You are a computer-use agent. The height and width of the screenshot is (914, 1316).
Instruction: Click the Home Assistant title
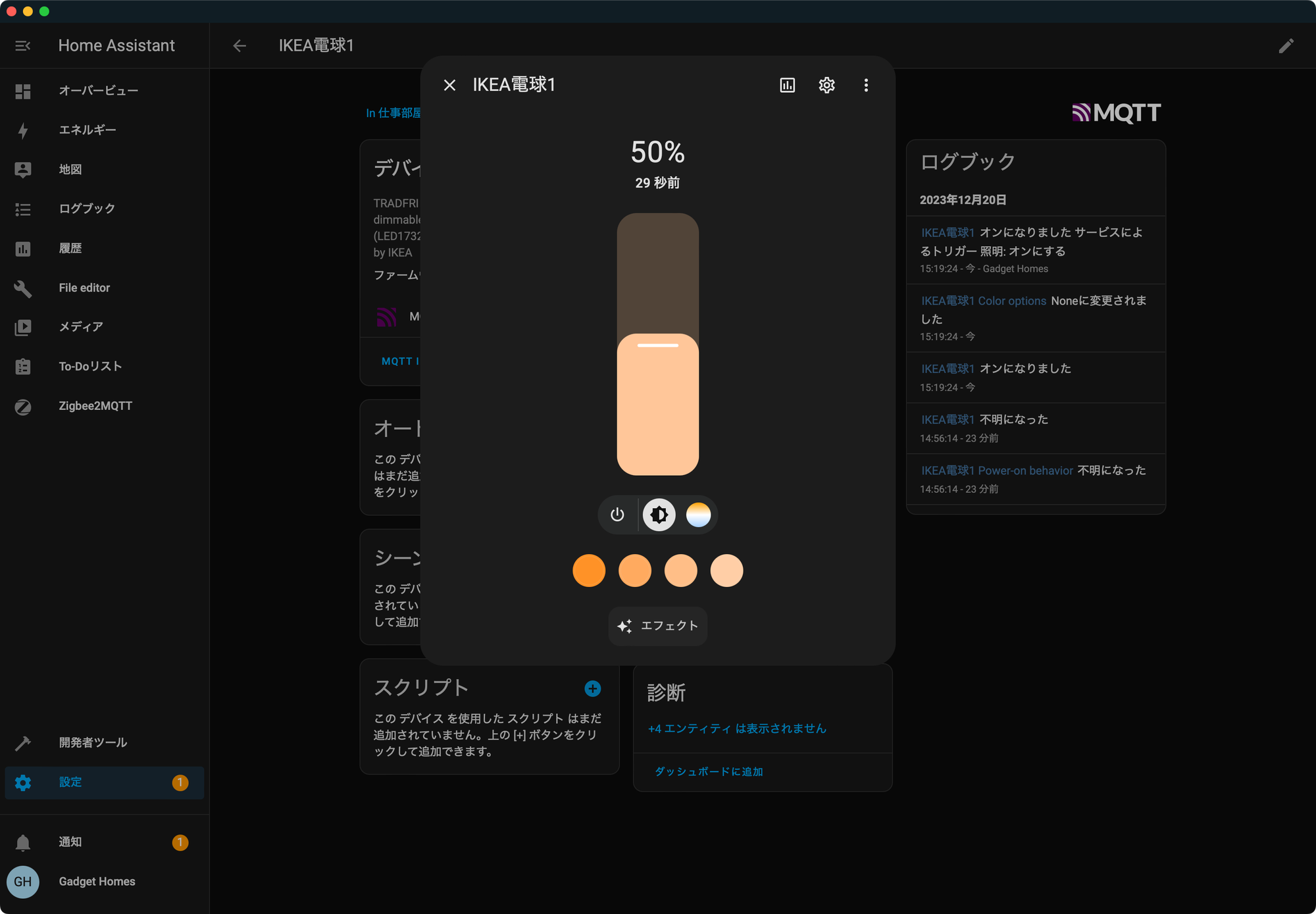click(116, 45)
